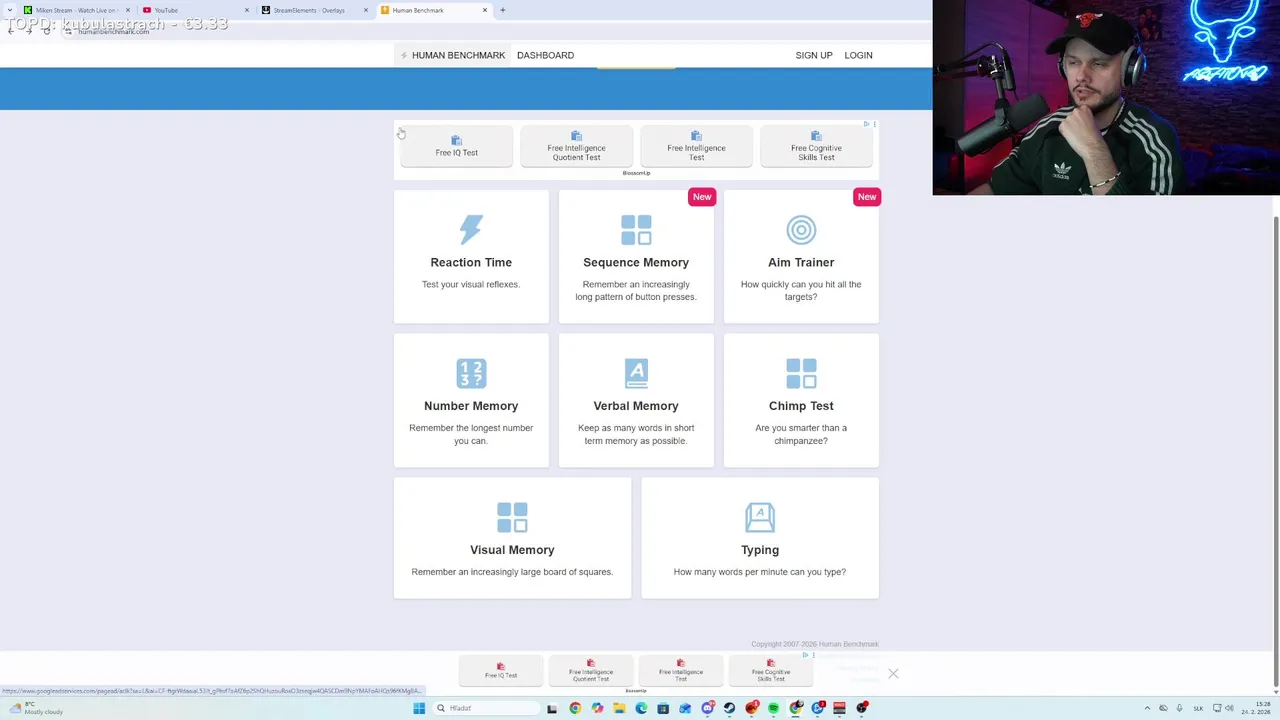Close the StreamElements Overlays tab
The height and width of the screenshot is (720, 1280).
coord(366,10)
